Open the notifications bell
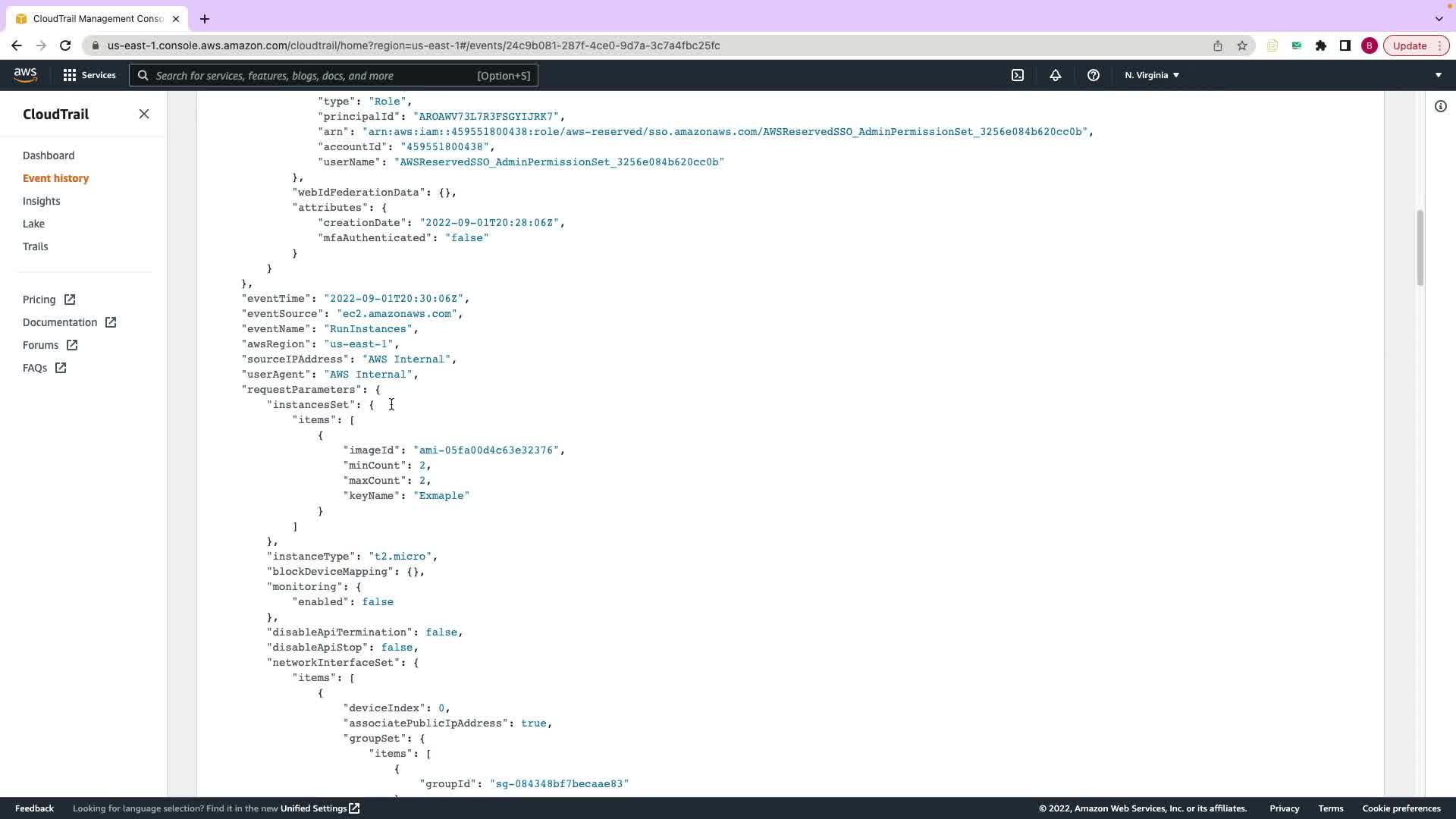Screen dimensions: 1456x819 pos(1055,75)
